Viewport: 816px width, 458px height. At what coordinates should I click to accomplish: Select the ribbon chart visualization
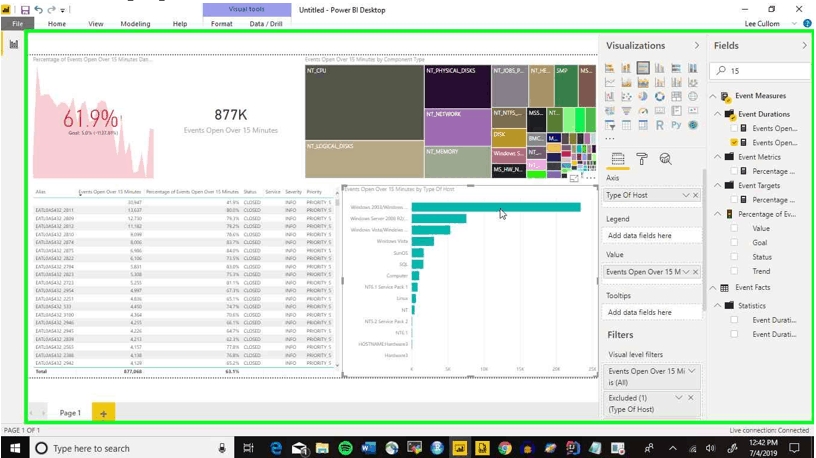(x=693, y=82)
